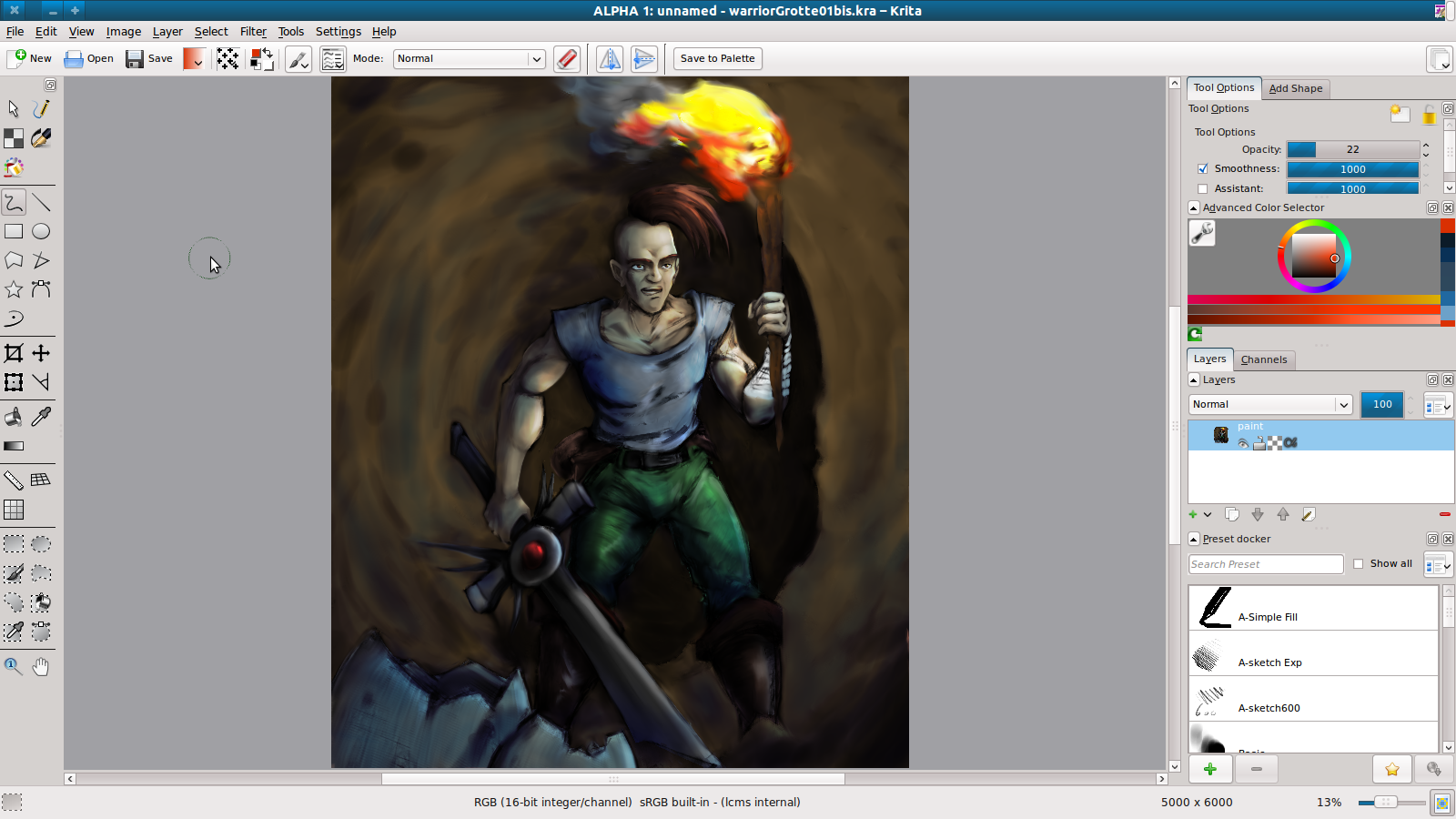Select the pan hand tool

click(41, 667)
